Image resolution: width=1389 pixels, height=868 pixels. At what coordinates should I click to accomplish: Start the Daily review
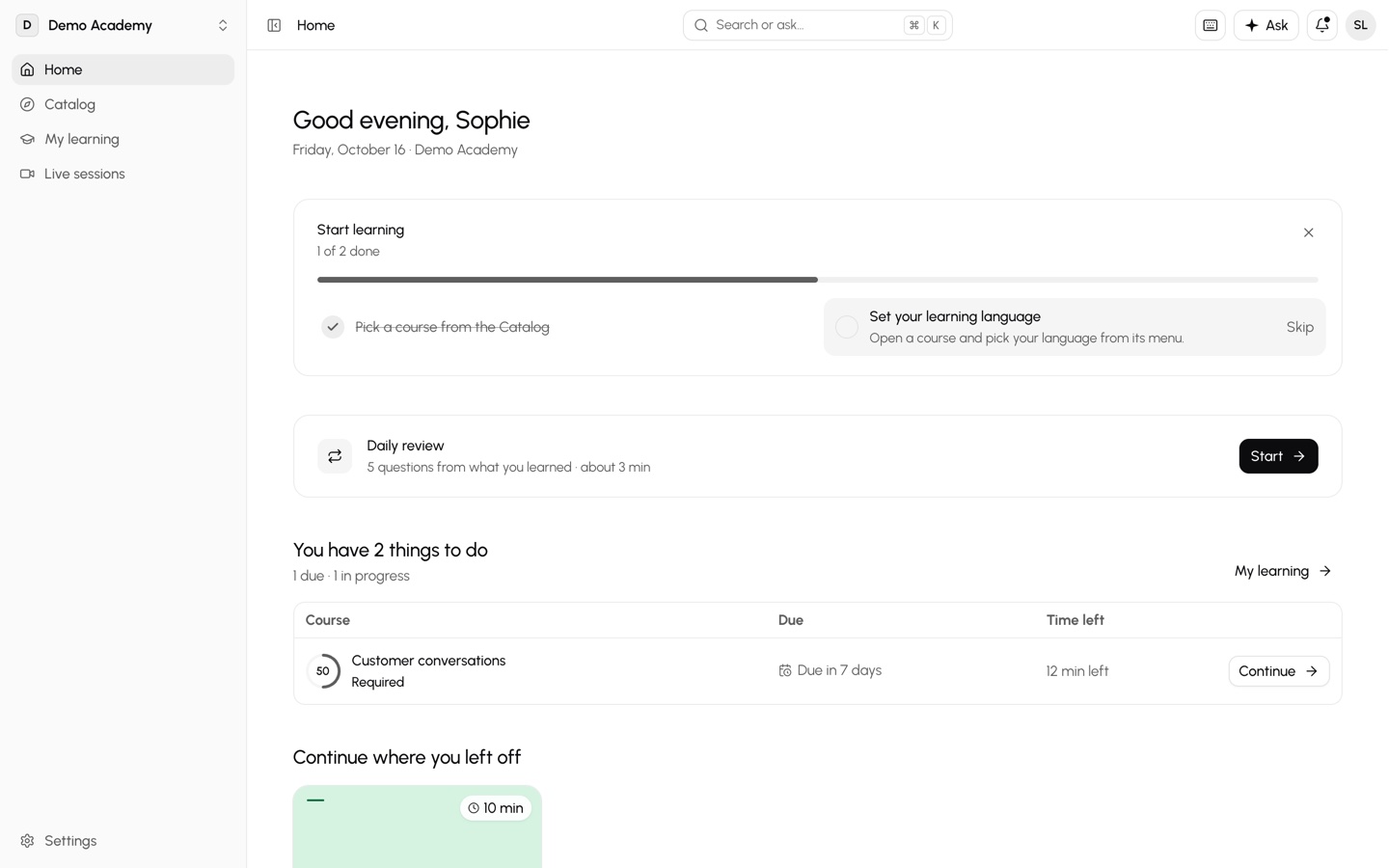1278,456
